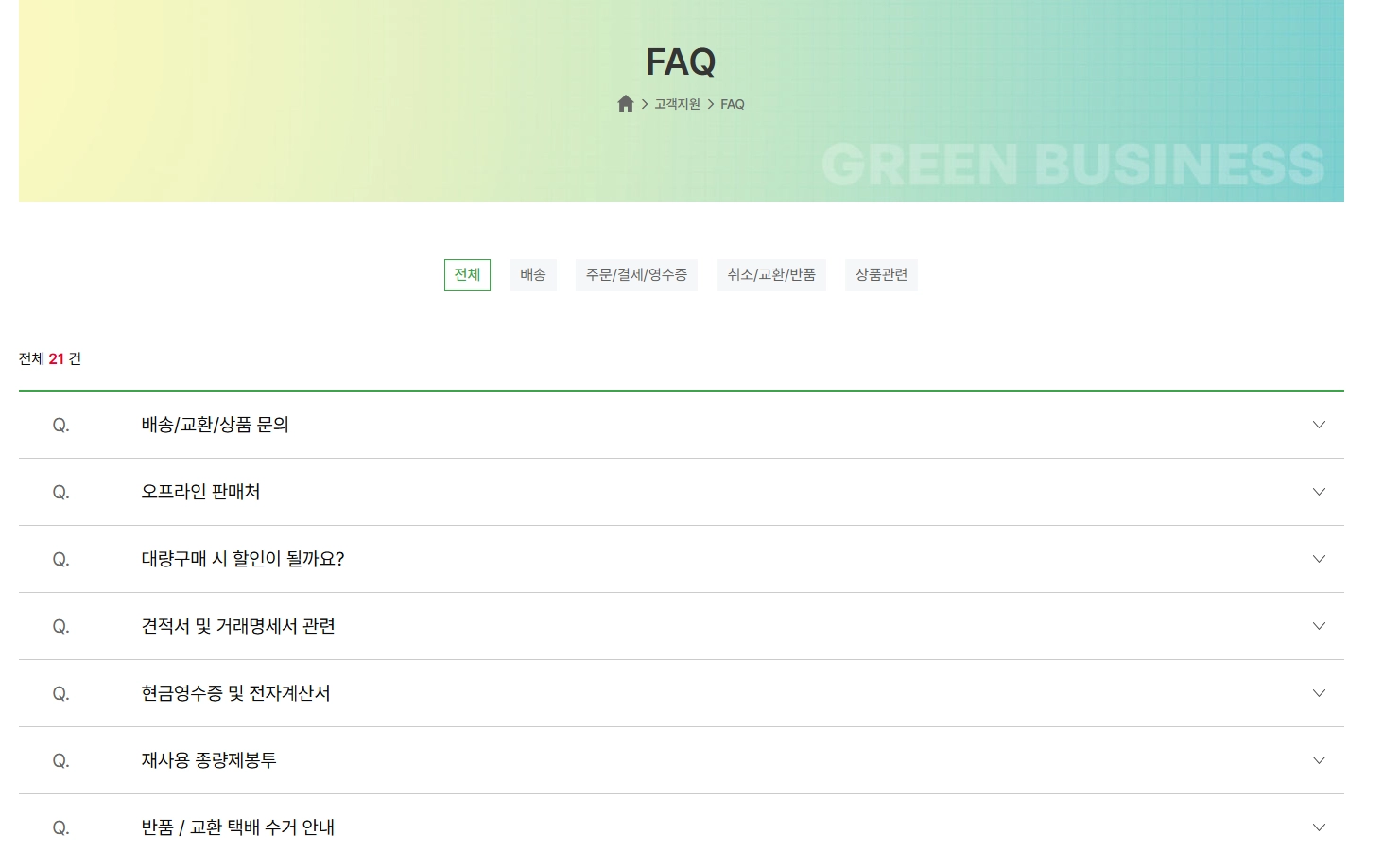Open the 대량구매 시 할인이 될까요? answer
Image resolution: width=1400 pixels, height=853 pixels.
coord(1319,559)
